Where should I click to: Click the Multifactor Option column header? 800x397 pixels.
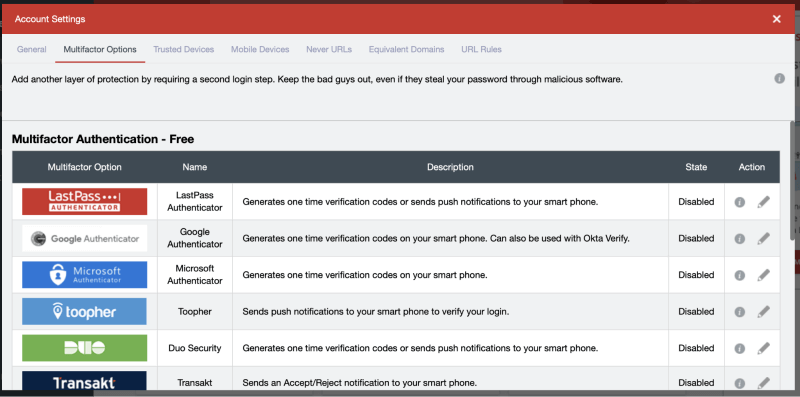85,167
